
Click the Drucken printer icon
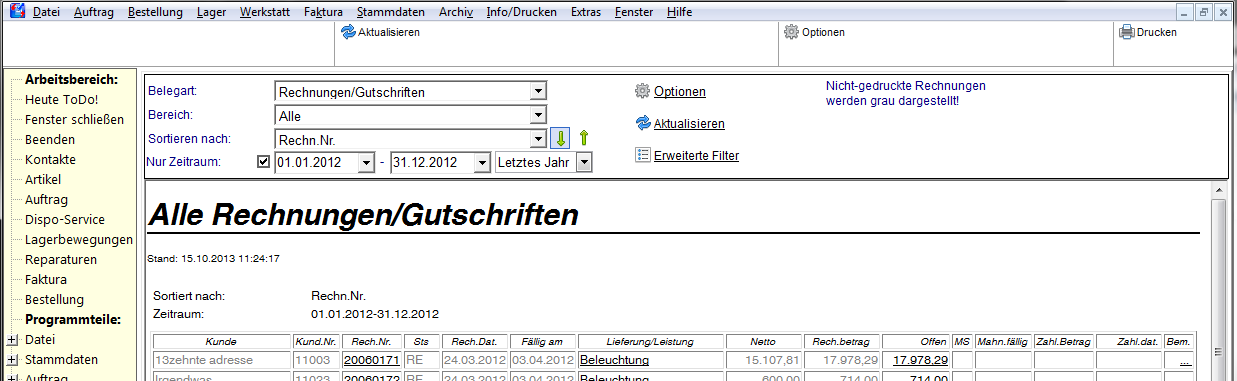tap(1126, 32)
